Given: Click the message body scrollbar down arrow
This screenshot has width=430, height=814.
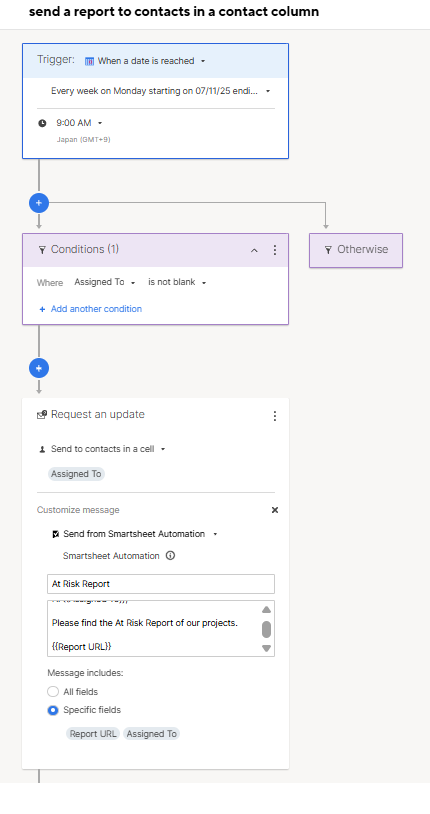Looking at the screenshot, I should point(266,648).
